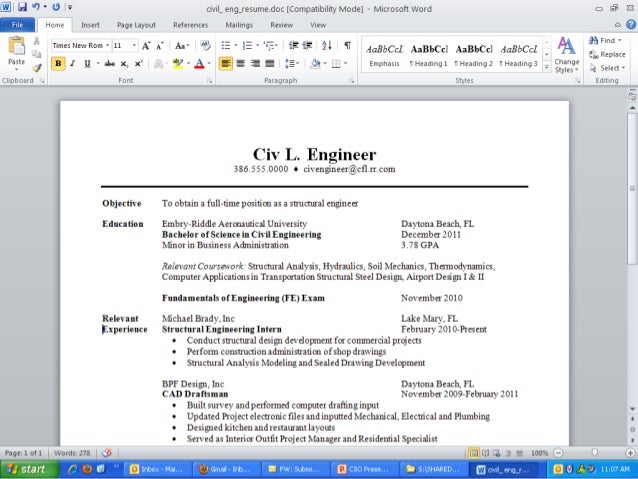
Task: Shrink the font size
Action: coord(160,46)
